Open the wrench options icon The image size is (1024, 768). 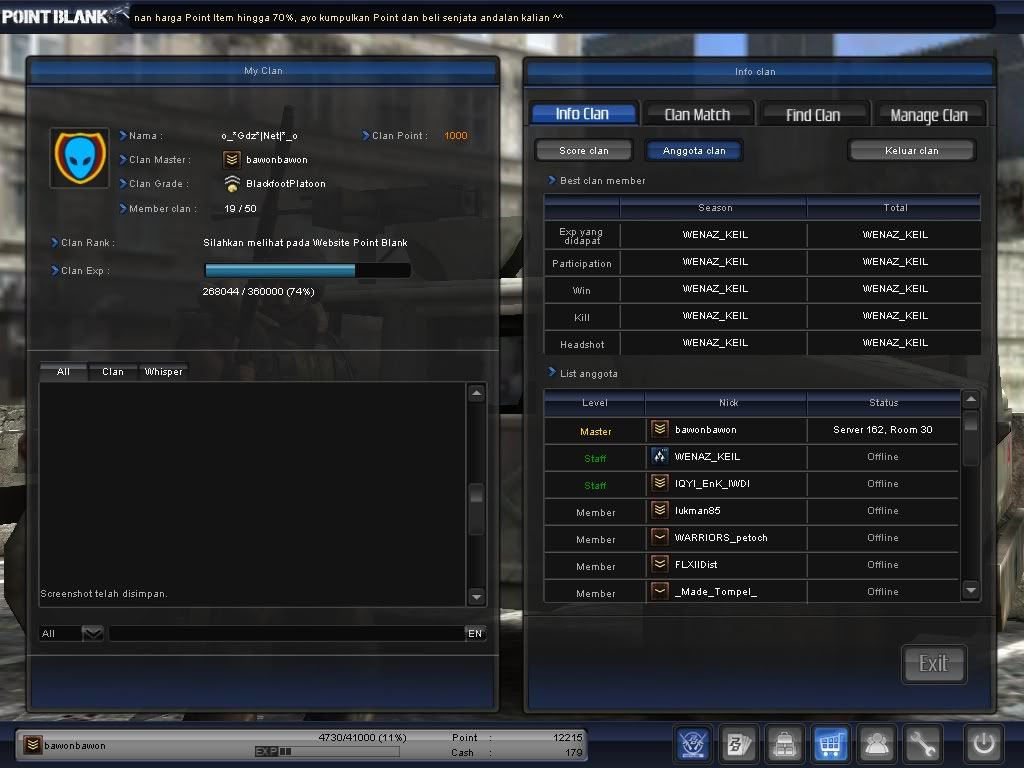coord(922,743)
